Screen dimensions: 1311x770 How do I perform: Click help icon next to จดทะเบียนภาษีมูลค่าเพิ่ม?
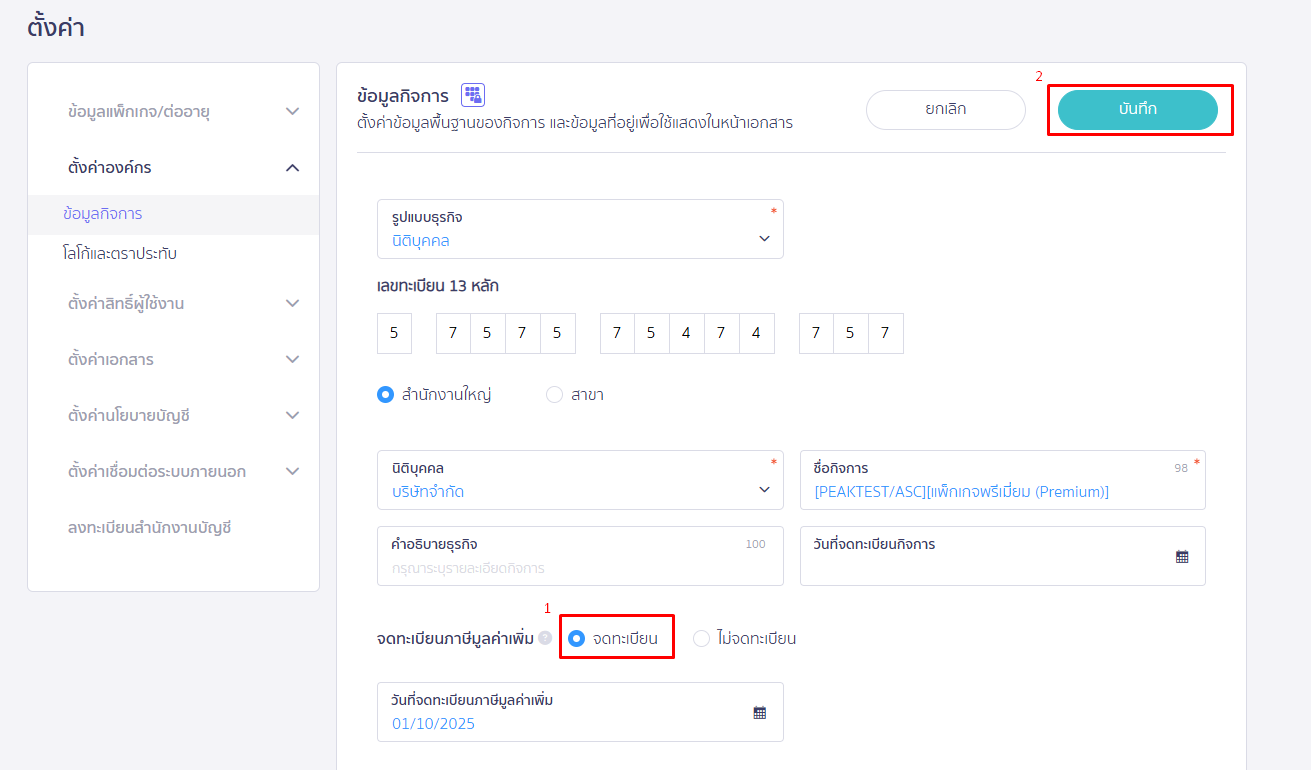tap(545, 638)
